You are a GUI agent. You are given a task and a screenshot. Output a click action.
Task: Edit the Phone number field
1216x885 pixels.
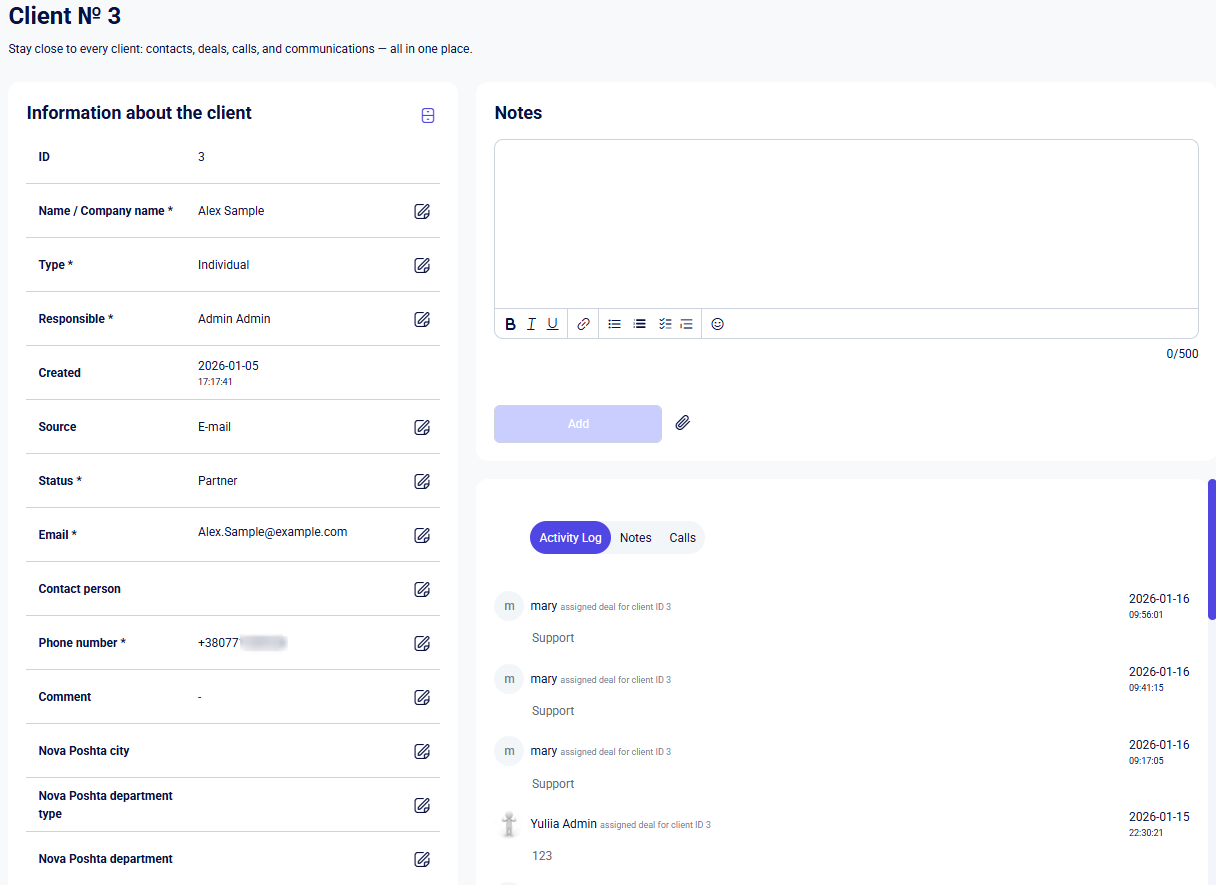tap(422, 643)
